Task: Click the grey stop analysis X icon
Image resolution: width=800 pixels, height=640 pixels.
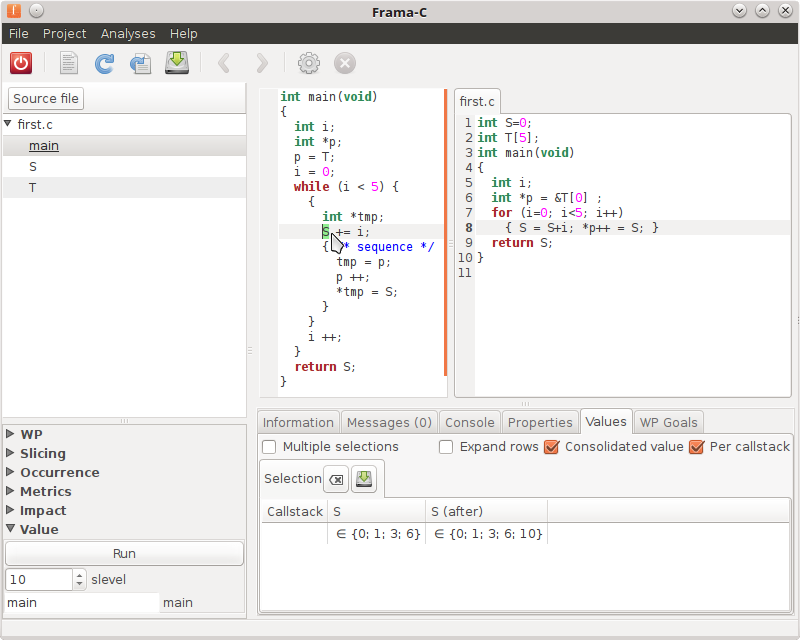Action: coord(345,63)
